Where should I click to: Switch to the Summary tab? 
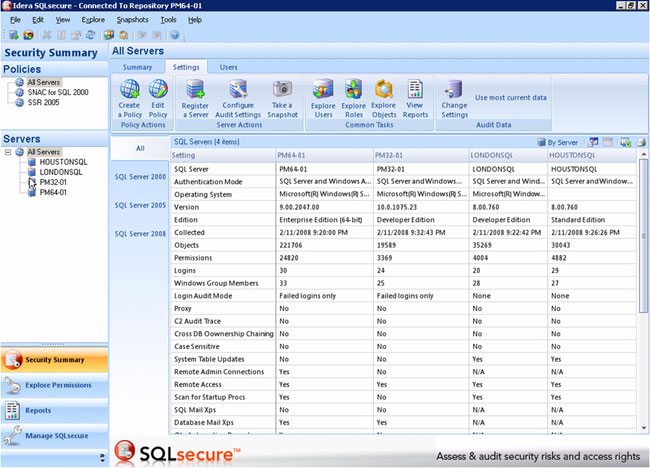[137, 67]
